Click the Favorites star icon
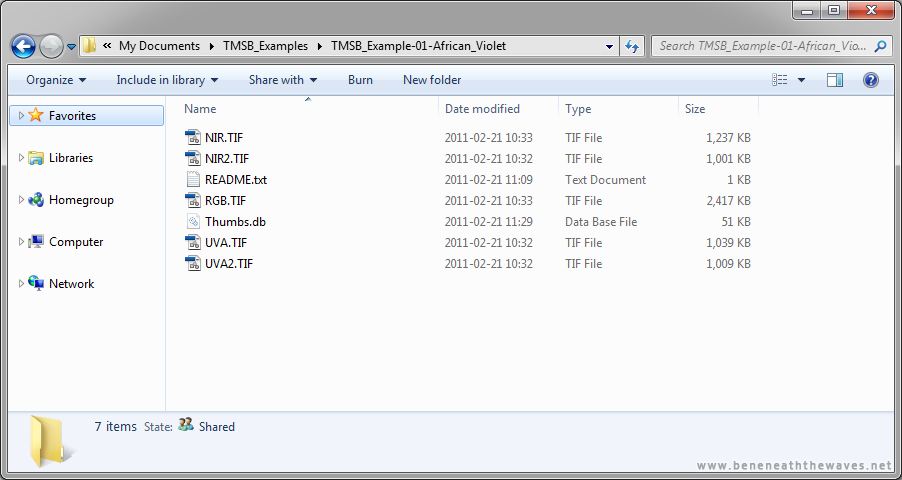Image resolution: width=902 pixels, height=480 pixels. [x=36, y=115]
